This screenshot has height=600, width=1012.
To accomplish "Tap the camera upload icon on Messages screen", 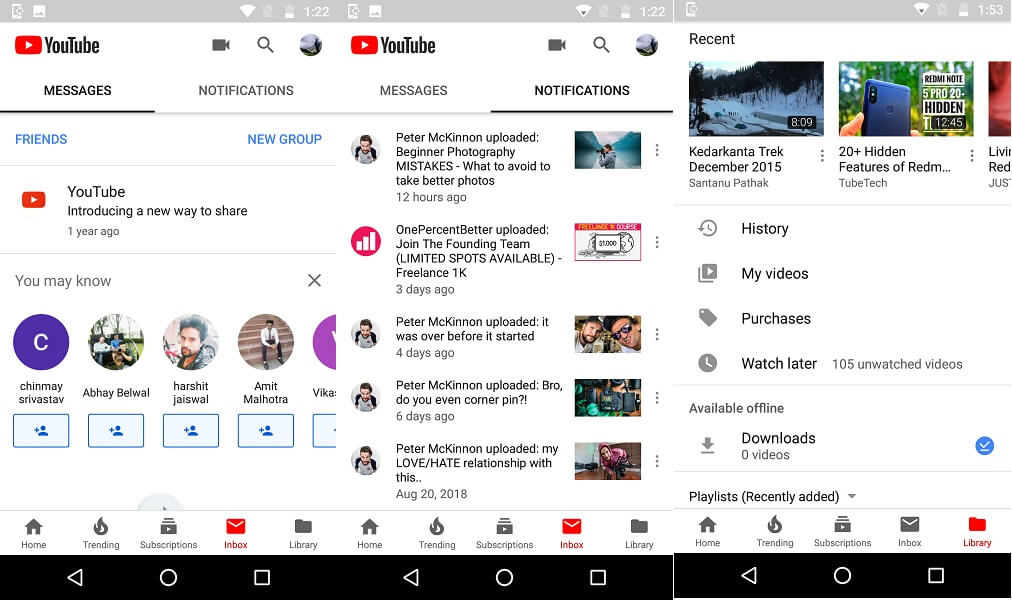I will (221, 45).
